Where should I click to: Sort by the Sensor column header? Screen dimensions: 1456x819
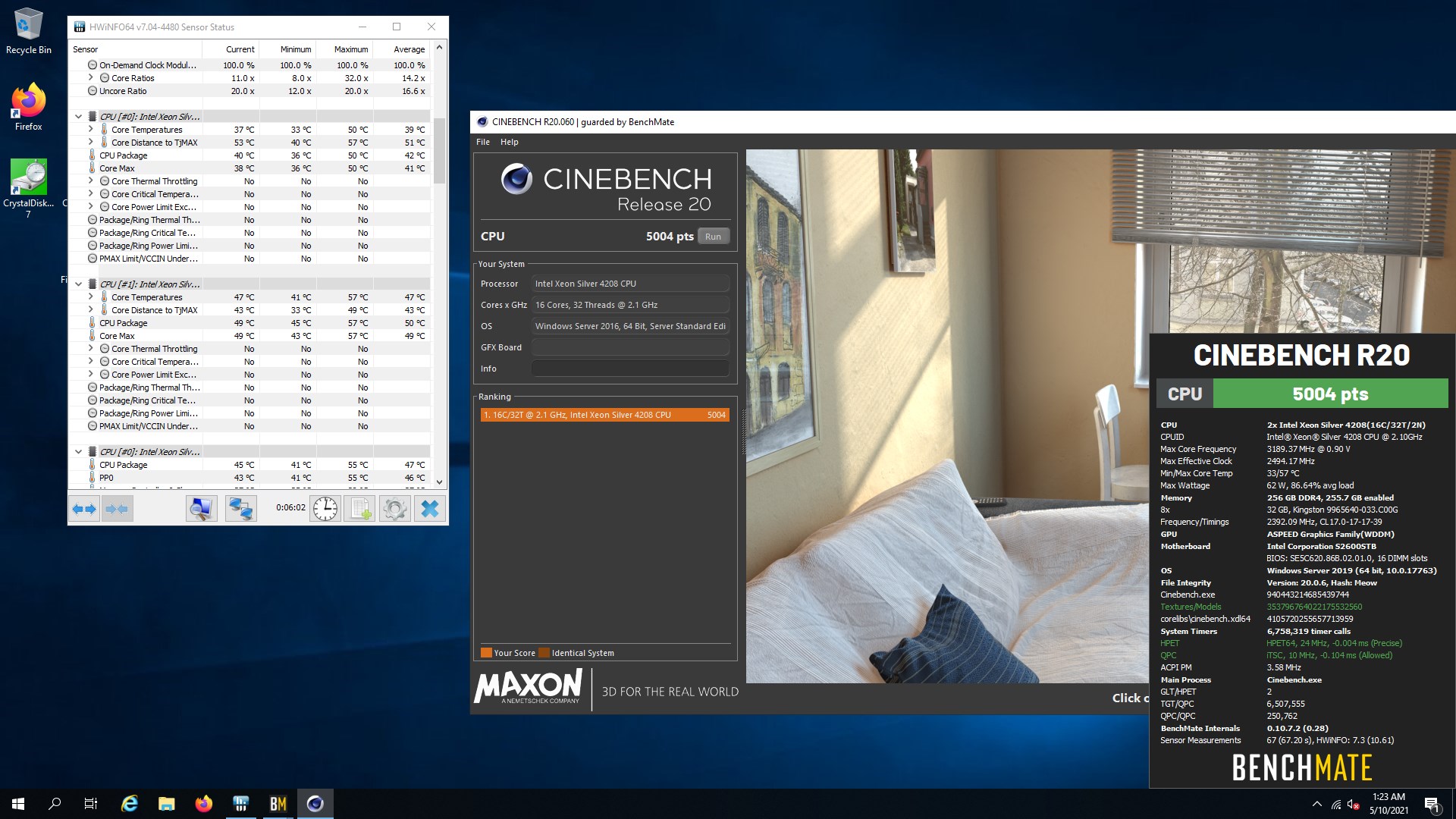[x=136, y=49]
